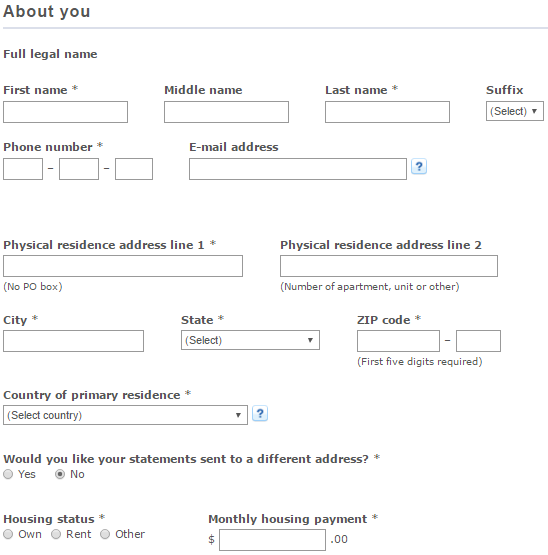Choose Rent as housing status
This screenshot has height=555, width=548.
pos(56,534)
